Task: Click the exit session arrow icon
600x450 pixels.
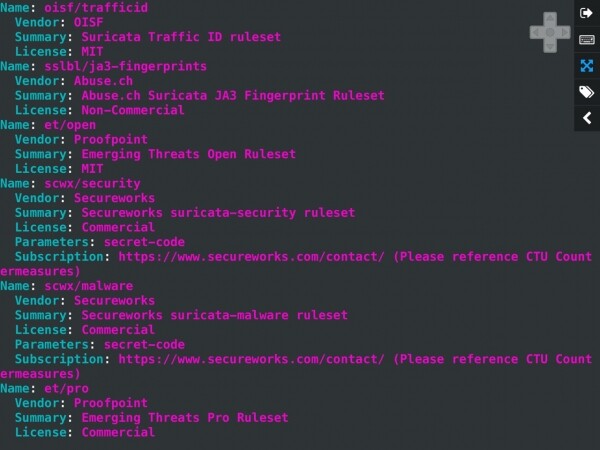Action: click(x=586, y=12)
